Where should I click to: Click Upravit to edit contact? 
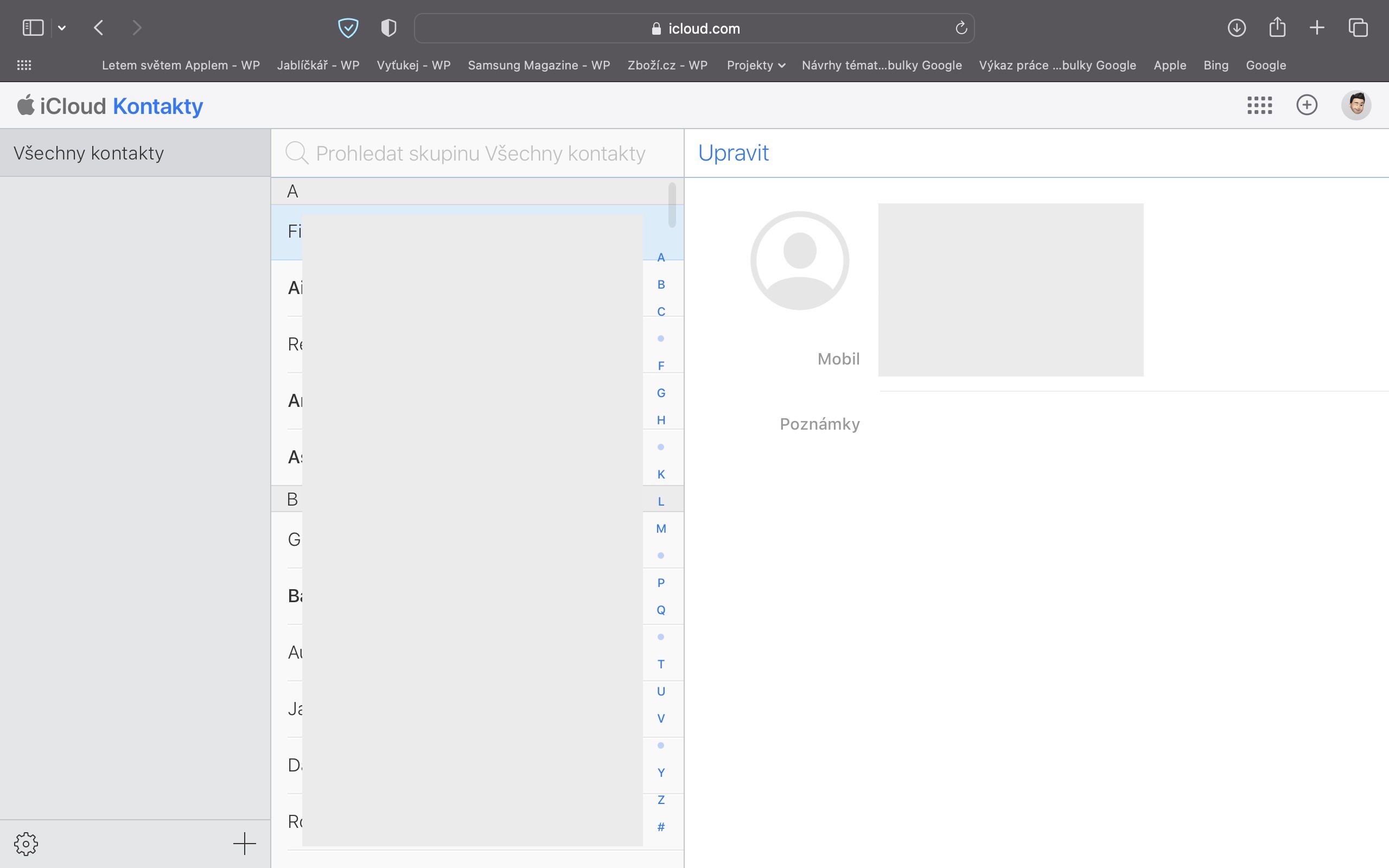733,152
